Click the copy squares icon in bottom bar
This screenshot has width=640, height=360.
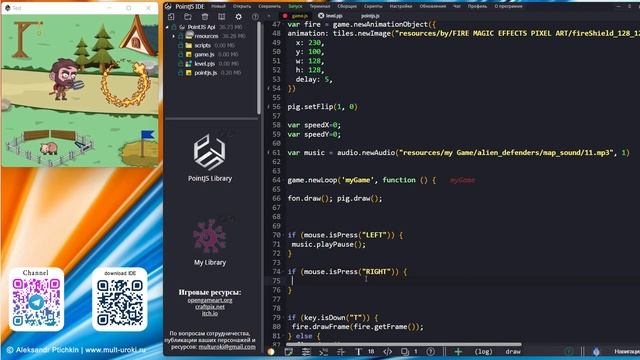coord(404,351)
